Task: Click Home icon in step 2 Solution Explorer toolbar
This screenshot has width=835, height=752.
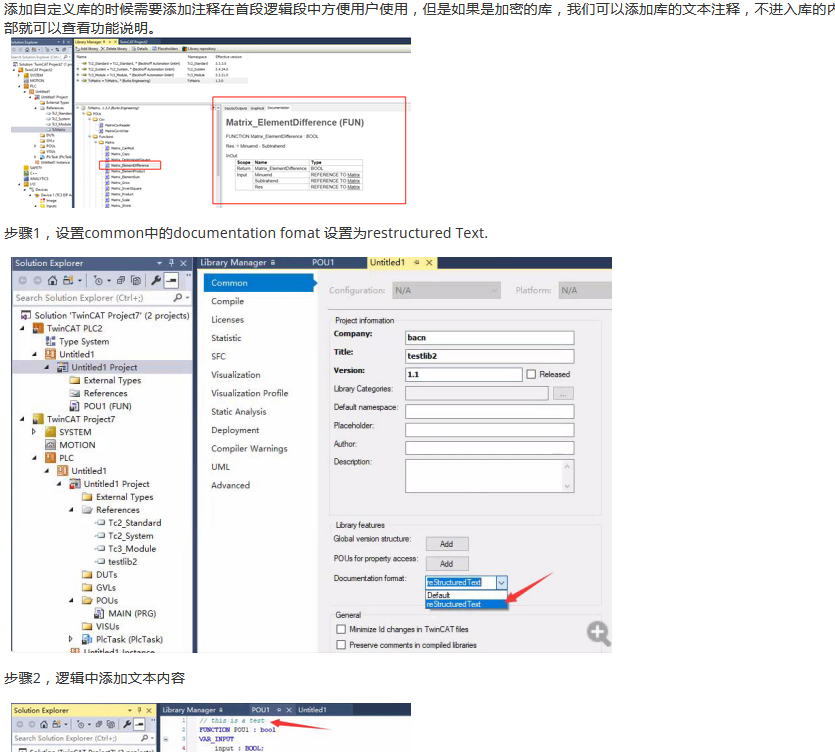Action: pos(44,724)
